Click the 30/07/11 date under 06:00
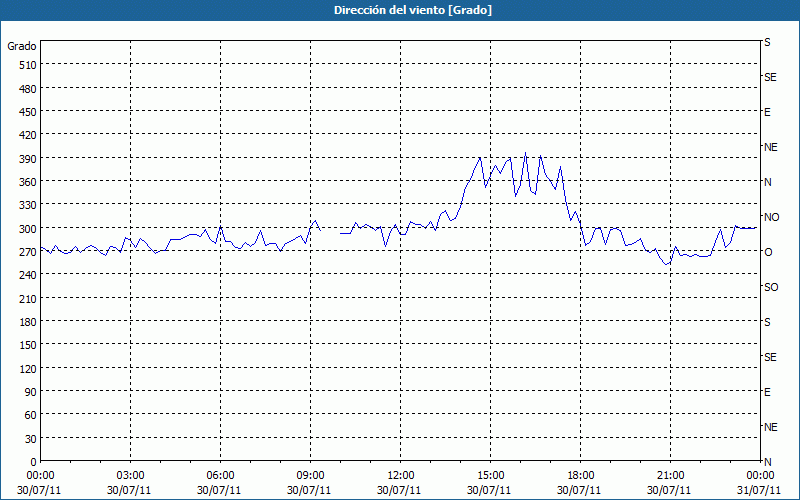Viewport: 800px width, 500px height. [219, 490]
